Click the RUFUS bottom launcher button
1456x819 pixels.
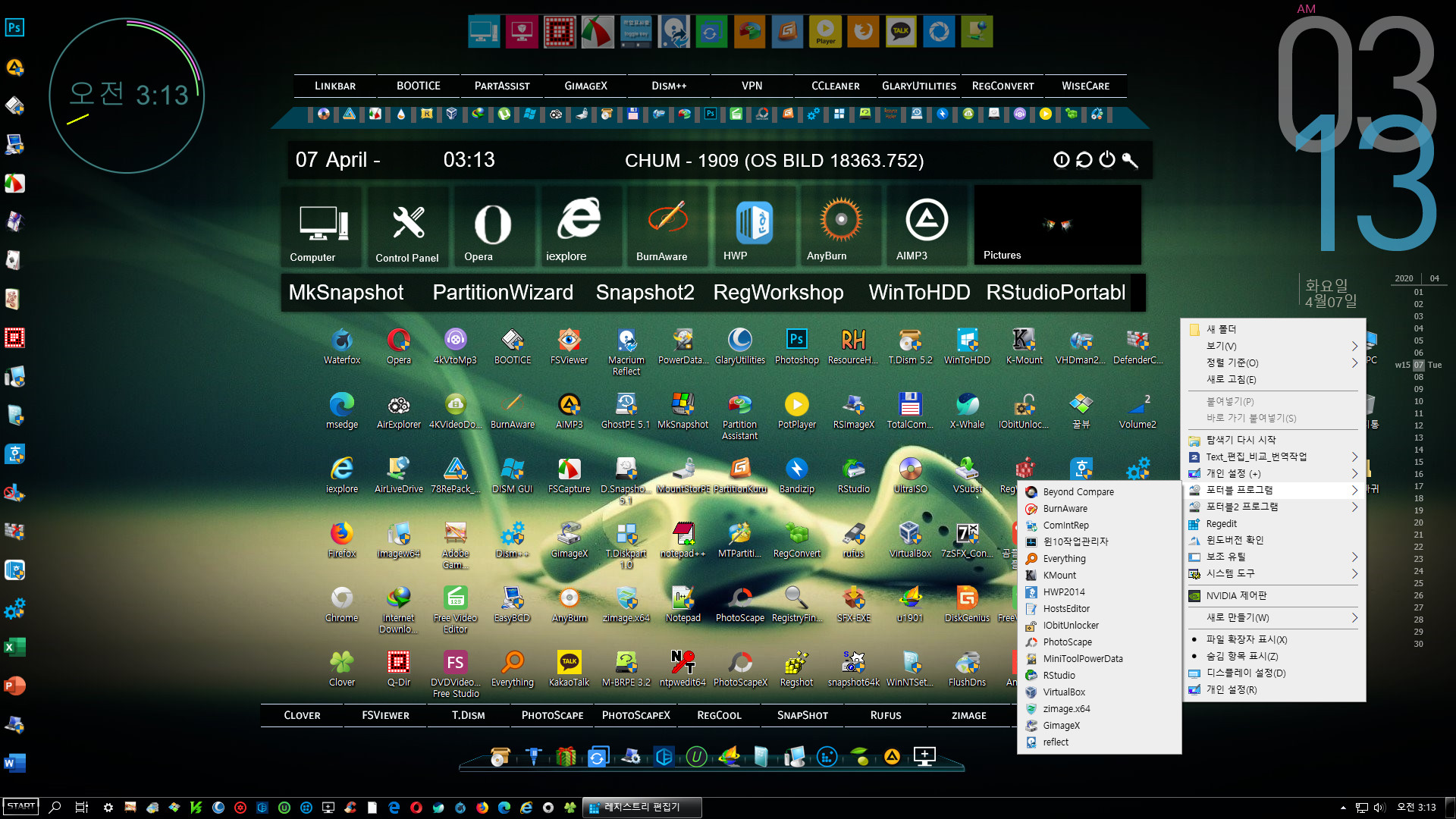[x=886, y=715]
